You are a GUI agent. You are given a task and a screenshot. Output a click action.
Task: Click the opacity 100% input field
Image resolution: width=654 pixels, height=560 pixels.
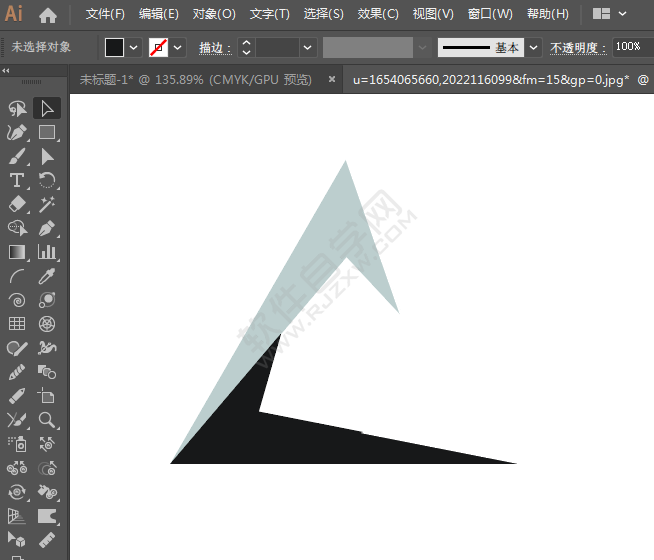[628, 47]
